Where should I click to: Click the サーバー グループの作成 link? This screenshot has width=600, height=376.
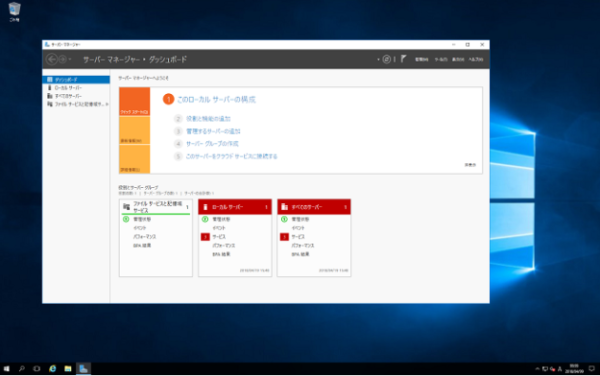(x=212, y=144)
